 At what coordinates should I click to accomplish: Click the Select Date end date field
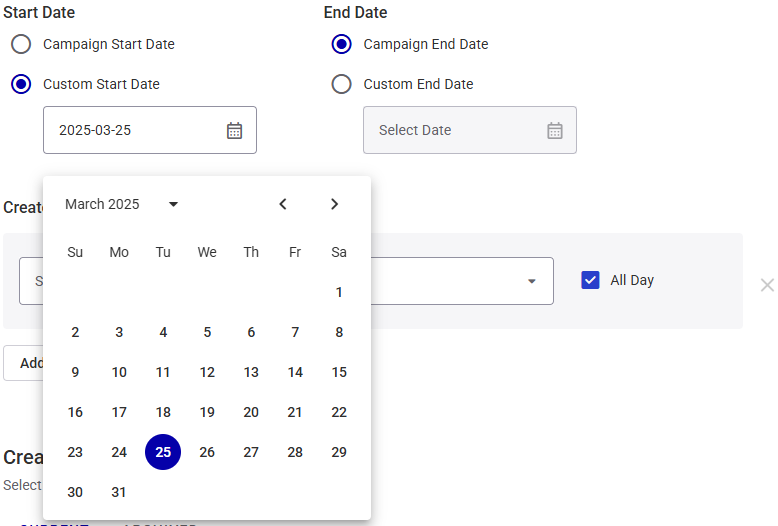coord(455,130)
